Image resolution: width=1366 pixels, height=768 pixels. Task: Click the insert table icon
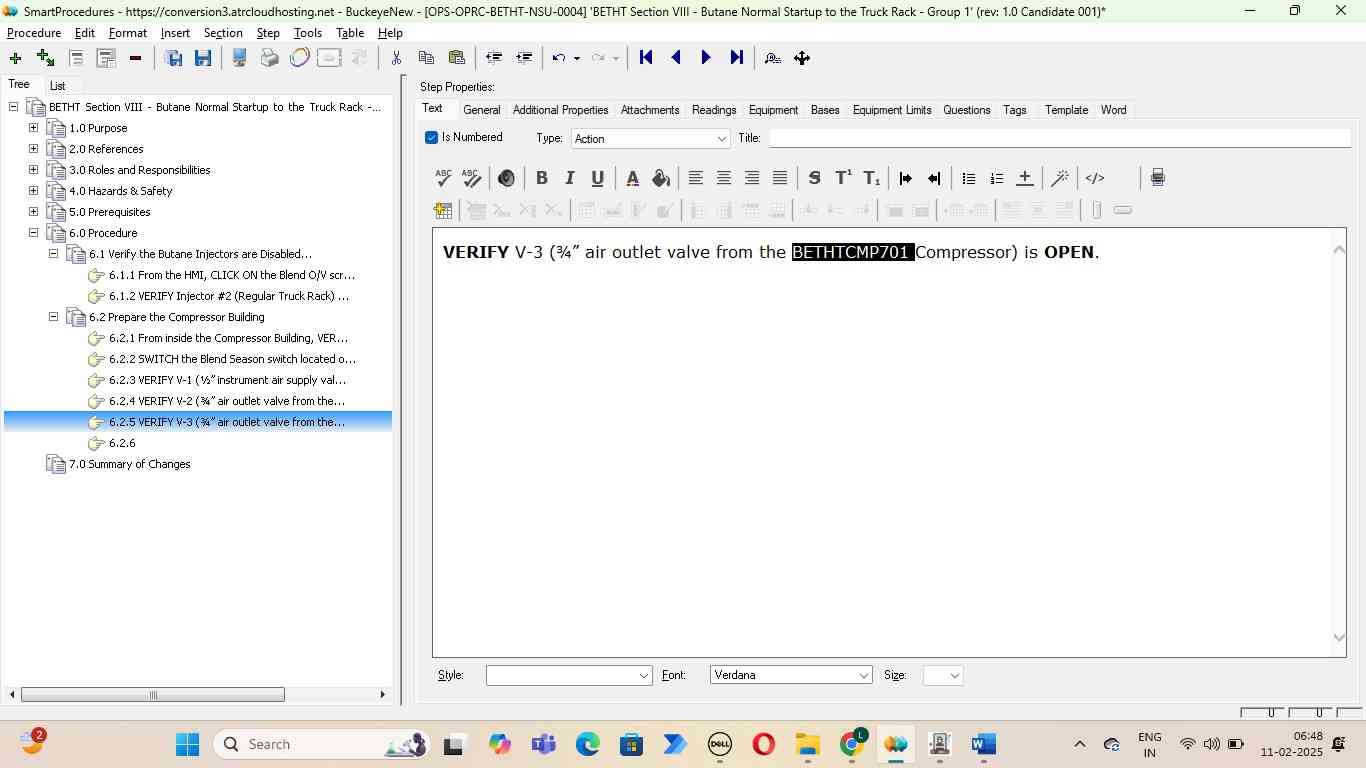click(443, 210)
